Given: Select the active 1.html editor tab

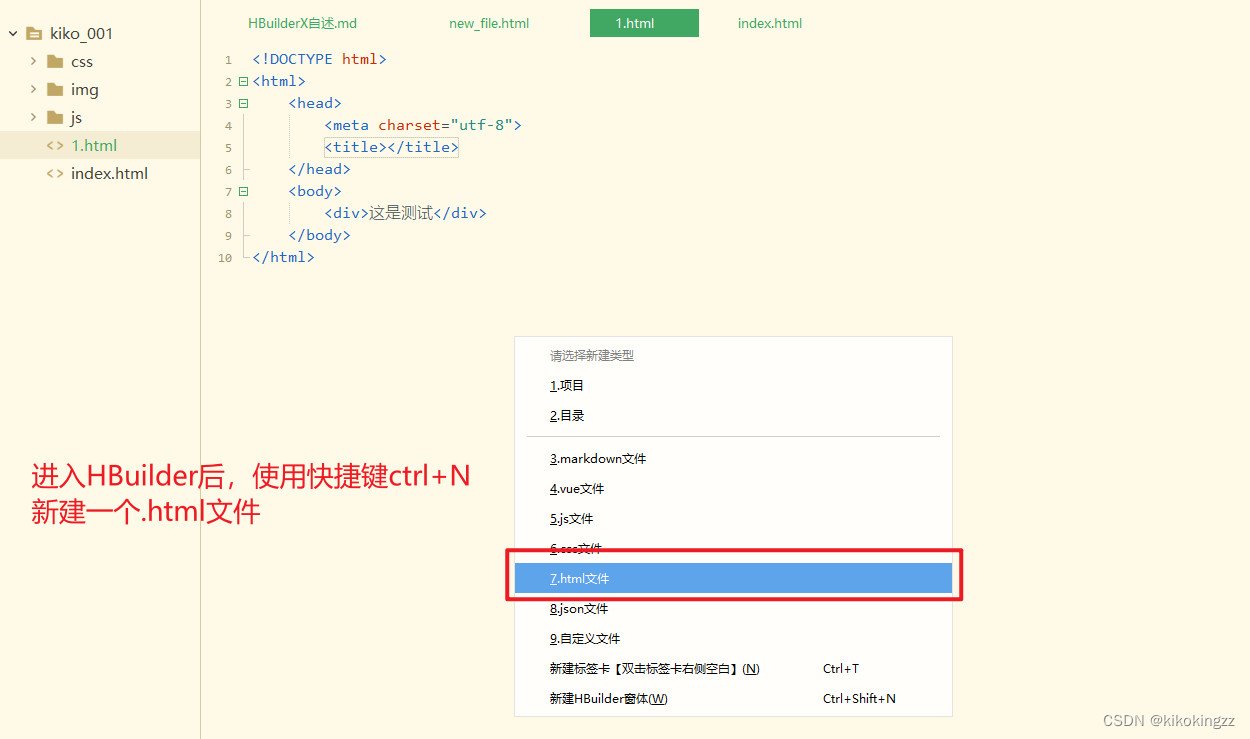Looking at the screenshot, I should tap(644, 23).
